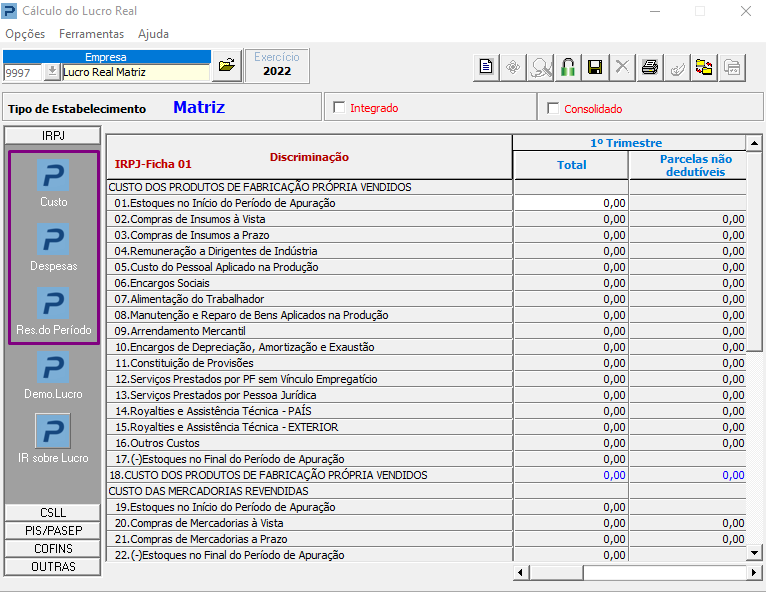Click the grayed-out magnifier toolbar icon

[x=540, y=67]
